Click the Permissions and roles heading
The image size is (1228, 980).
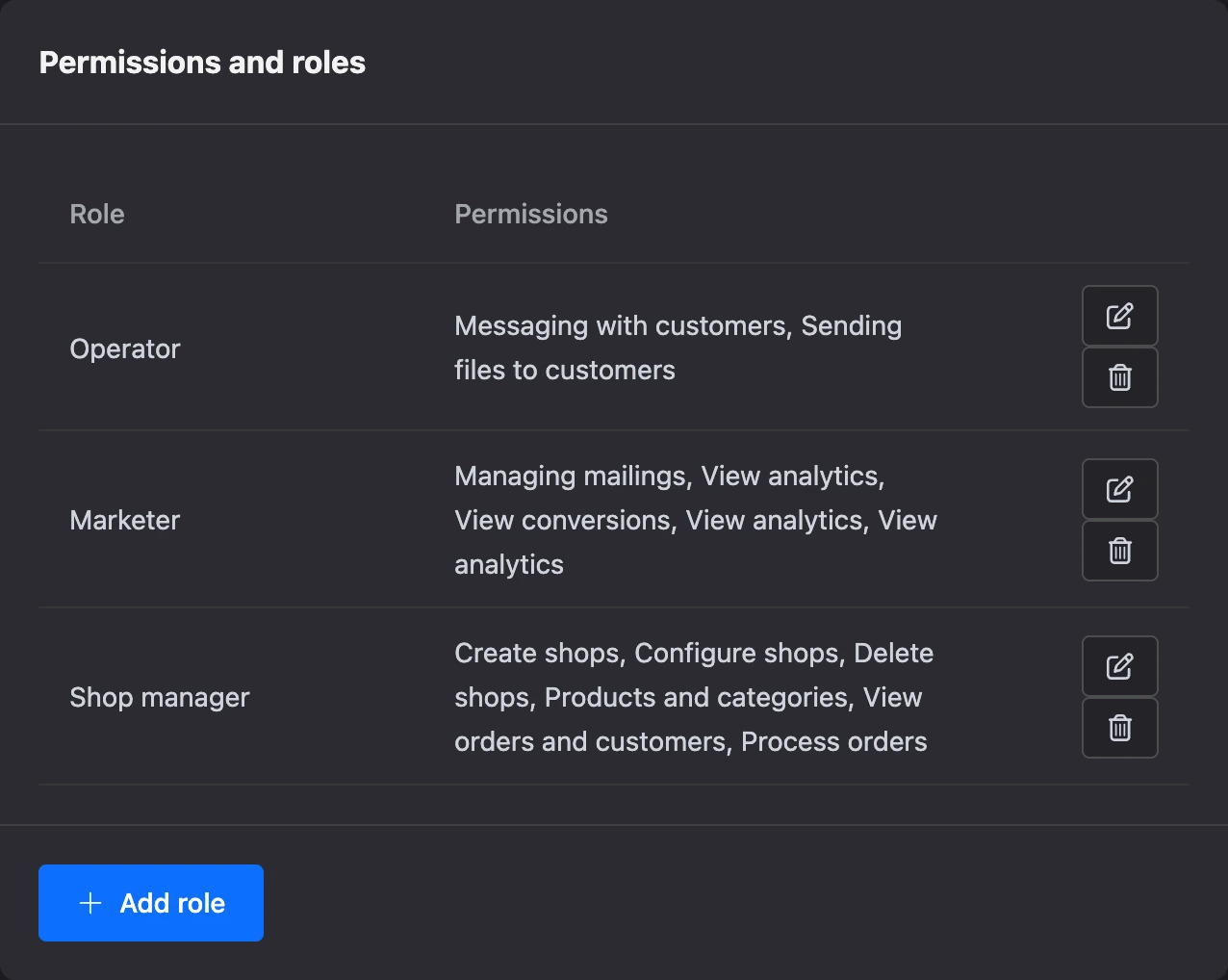tap(202, 63)
